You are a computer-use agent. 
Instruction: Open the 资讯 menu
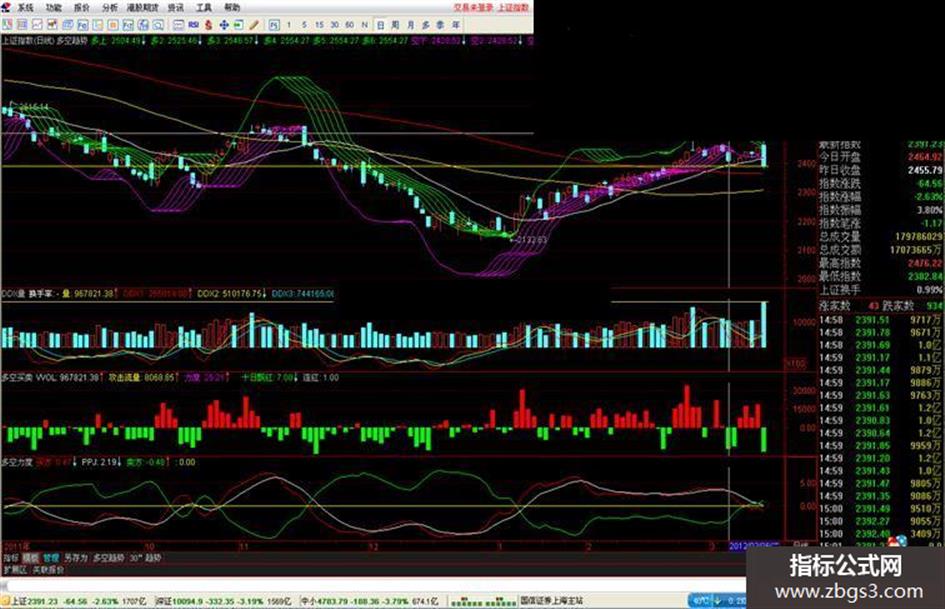pos(176,7)
